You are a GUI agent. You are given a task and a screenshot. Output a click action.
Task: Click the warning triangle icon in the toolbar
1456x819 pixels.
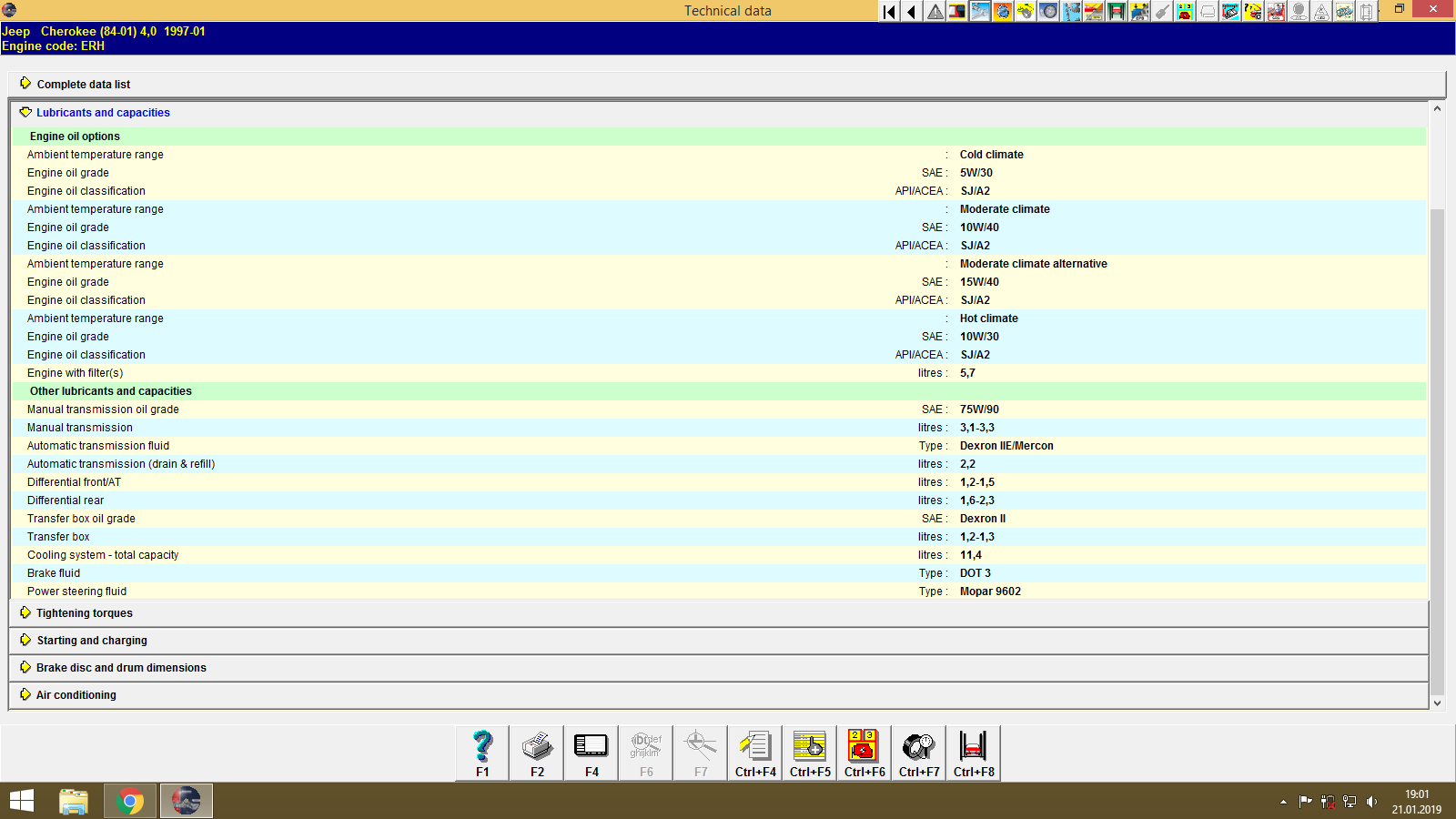pos(934,12)
